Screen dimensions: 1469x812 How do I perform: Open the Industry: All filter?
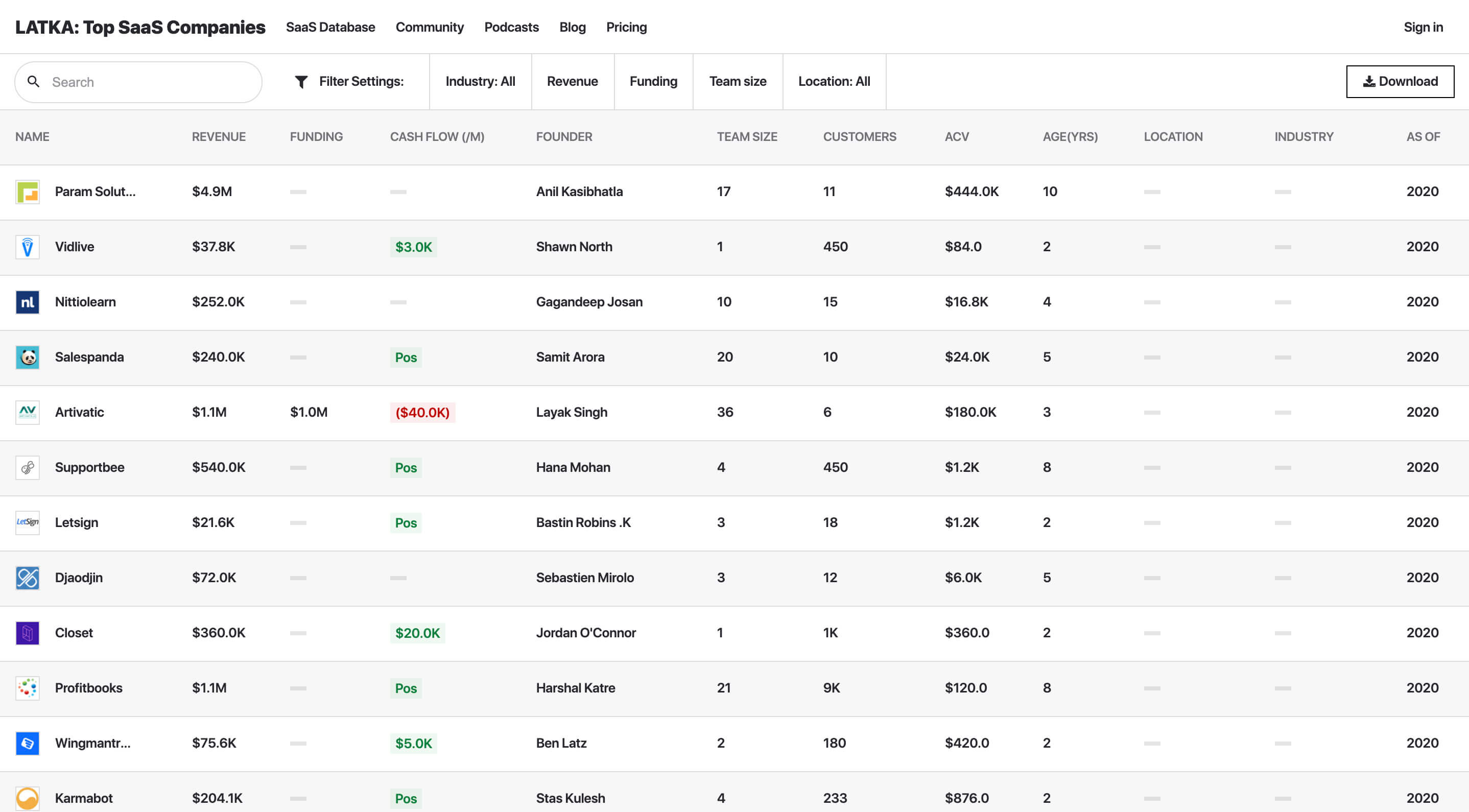click(x=480, y=82)
